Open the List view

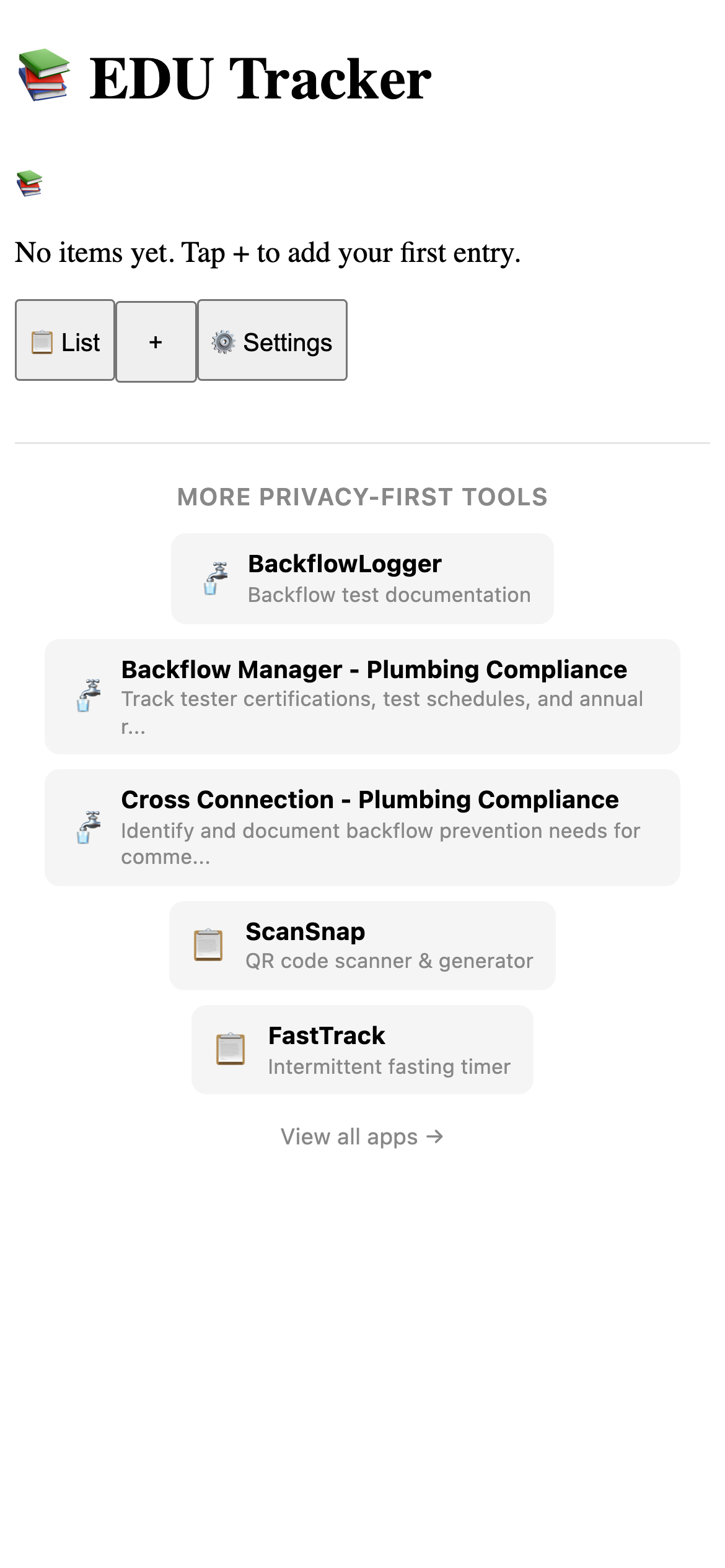tap(64, 340)
